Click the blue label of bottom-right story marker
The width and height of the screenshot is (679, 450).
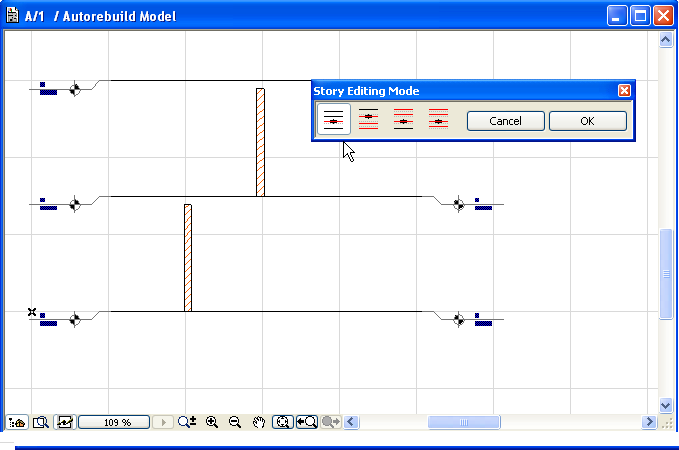pos(483,320)
